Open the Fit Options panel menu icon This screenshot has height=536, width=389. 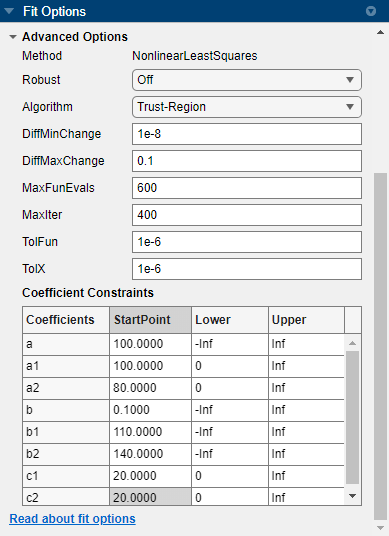(x=371, y=11)
